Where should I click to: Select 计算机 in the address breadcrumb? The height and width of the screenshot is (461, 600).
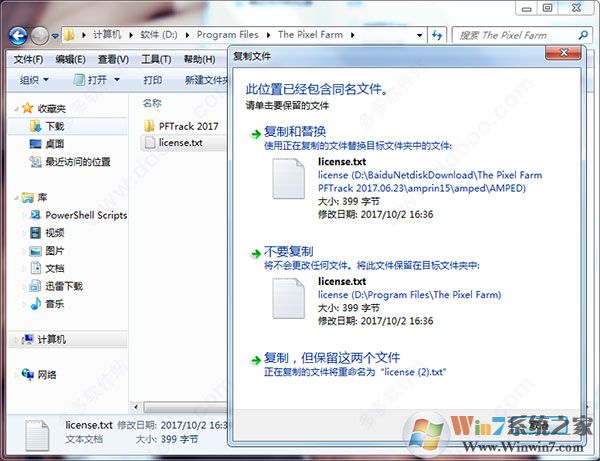point(107,35)
